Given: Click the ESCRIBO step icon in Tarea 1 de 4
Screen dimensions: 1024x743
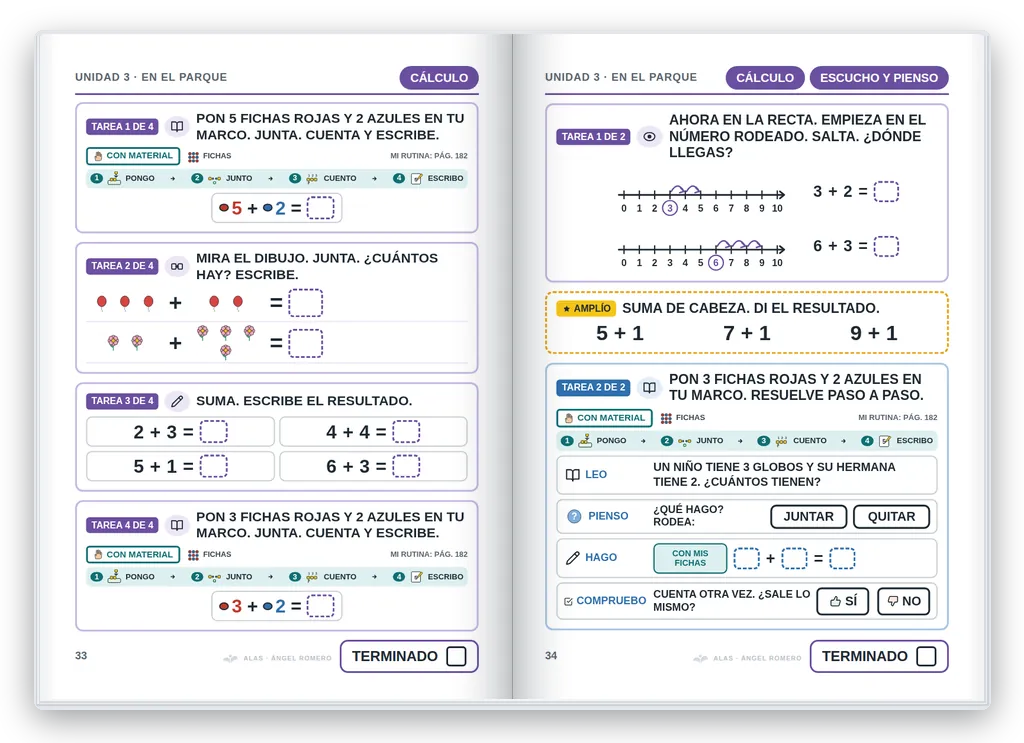Looking at the screenshot, I should pos(417,178).
